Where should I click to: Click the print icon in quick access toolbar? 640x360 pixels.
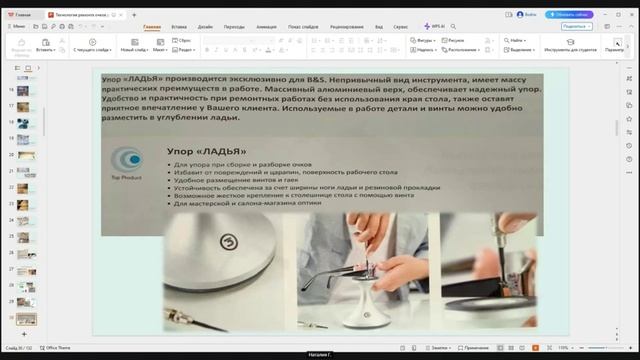62,27
